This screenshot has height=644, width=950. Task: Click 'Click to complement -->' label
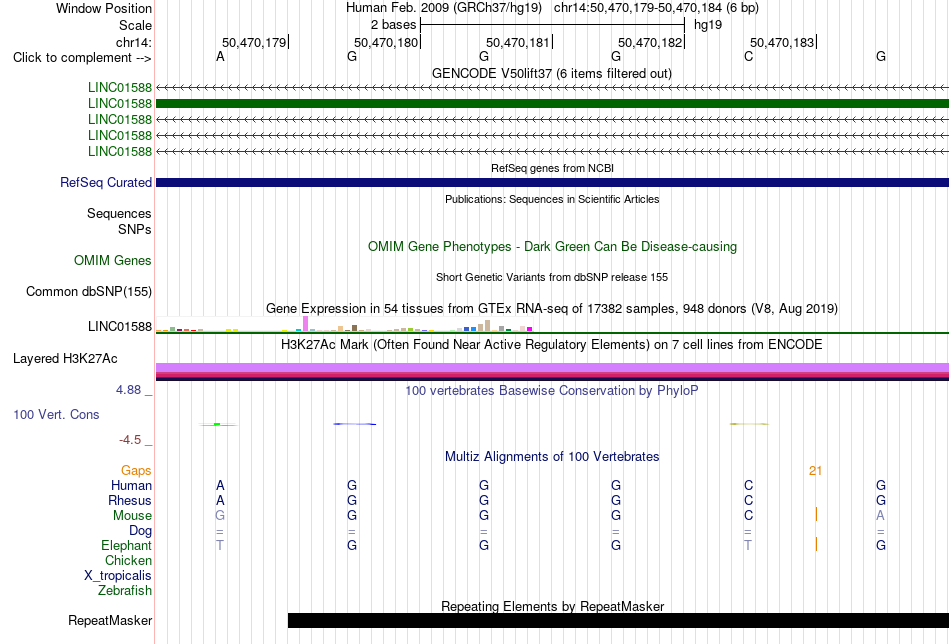tap(82, 58)
